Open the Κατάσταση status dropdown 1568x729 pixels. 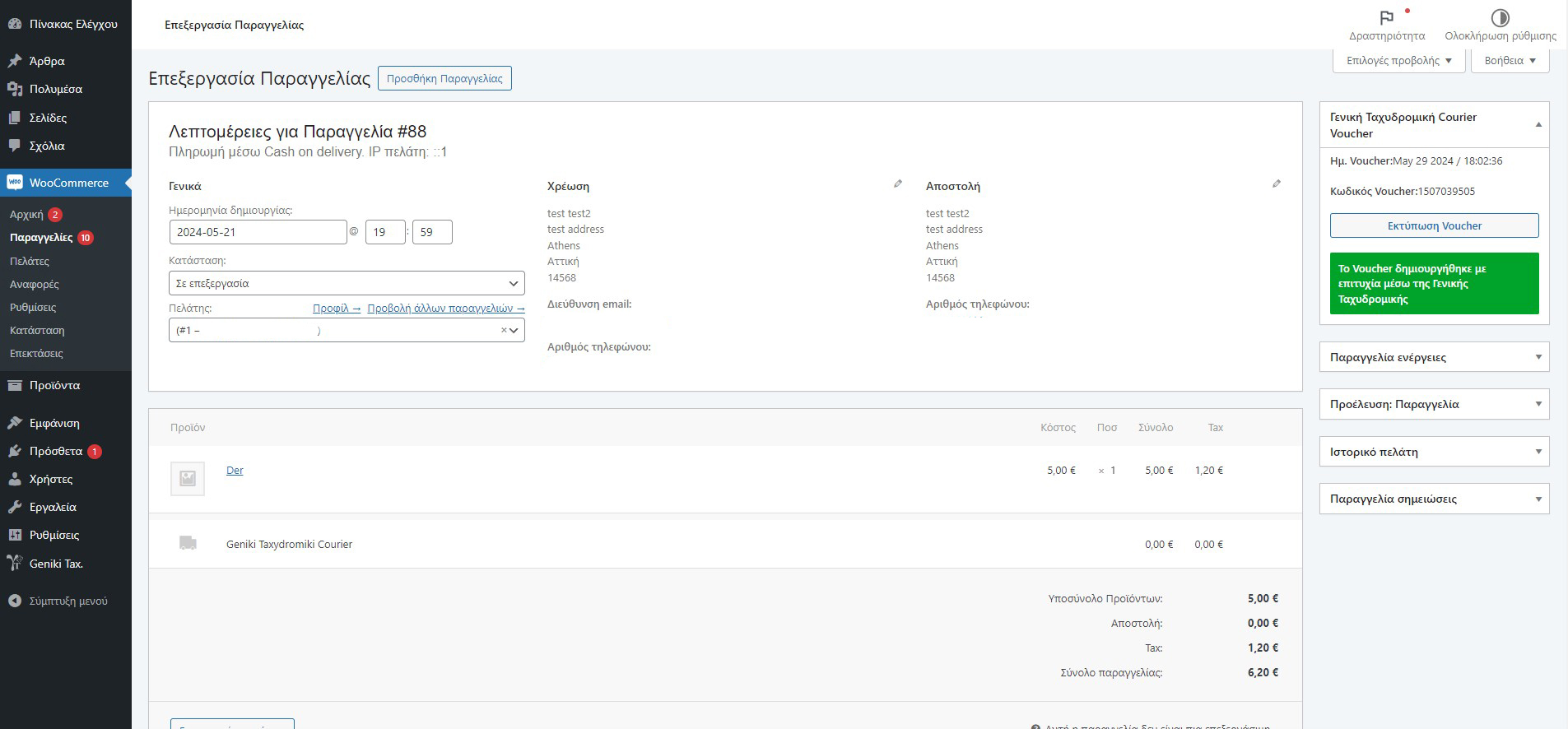click(346, 283)
